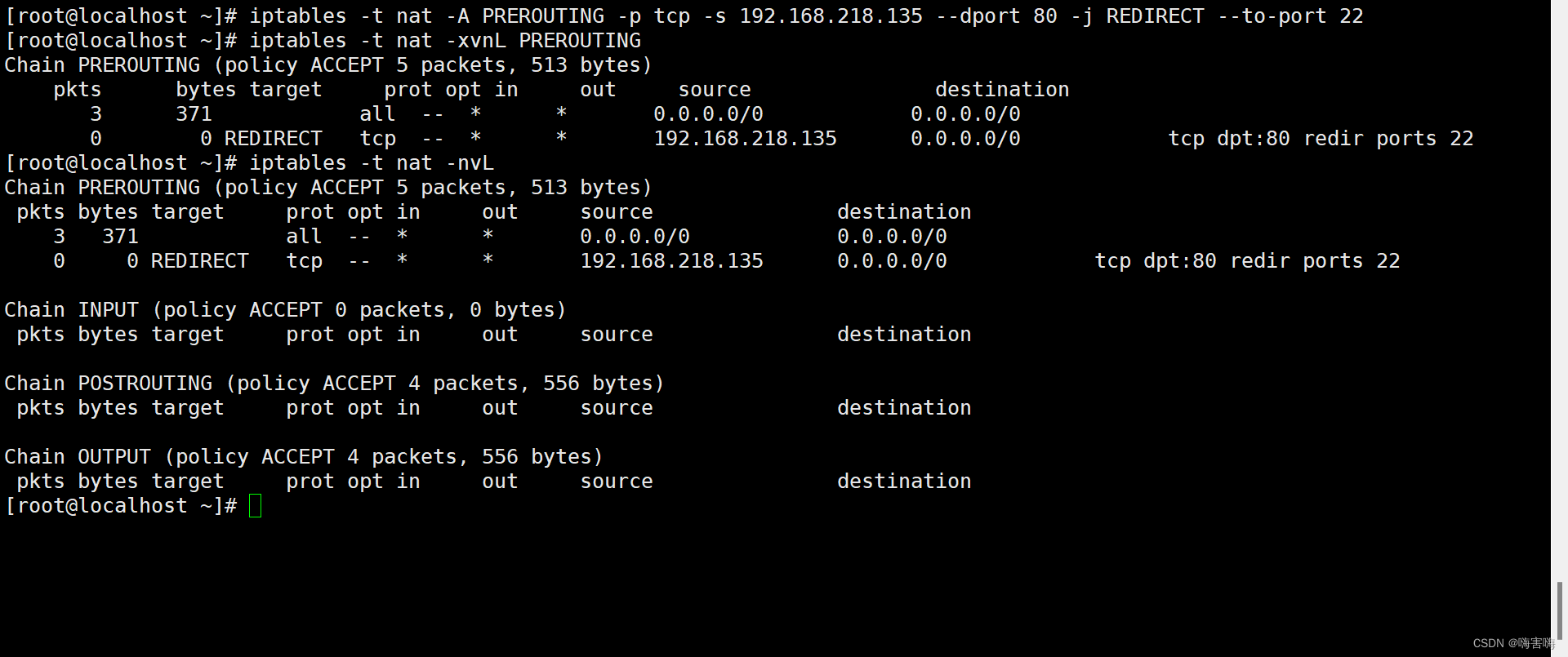Click the 'Chain POSTROUTING' header text
Image resolution: width=1568 pixels, height=657 pixels.
108,384
